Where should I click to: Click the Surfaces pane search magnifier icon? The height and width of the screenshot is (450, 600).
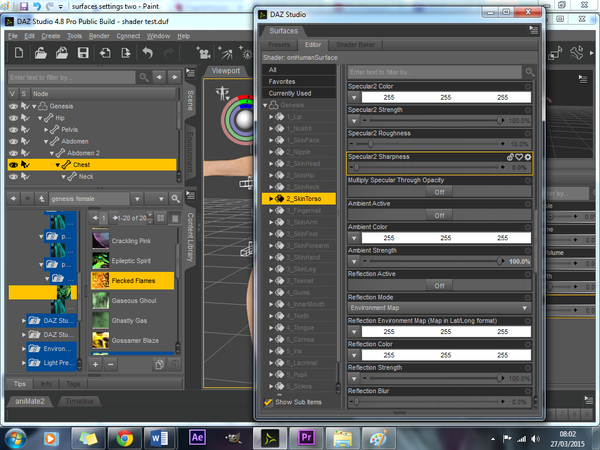(x=530, y=72)
